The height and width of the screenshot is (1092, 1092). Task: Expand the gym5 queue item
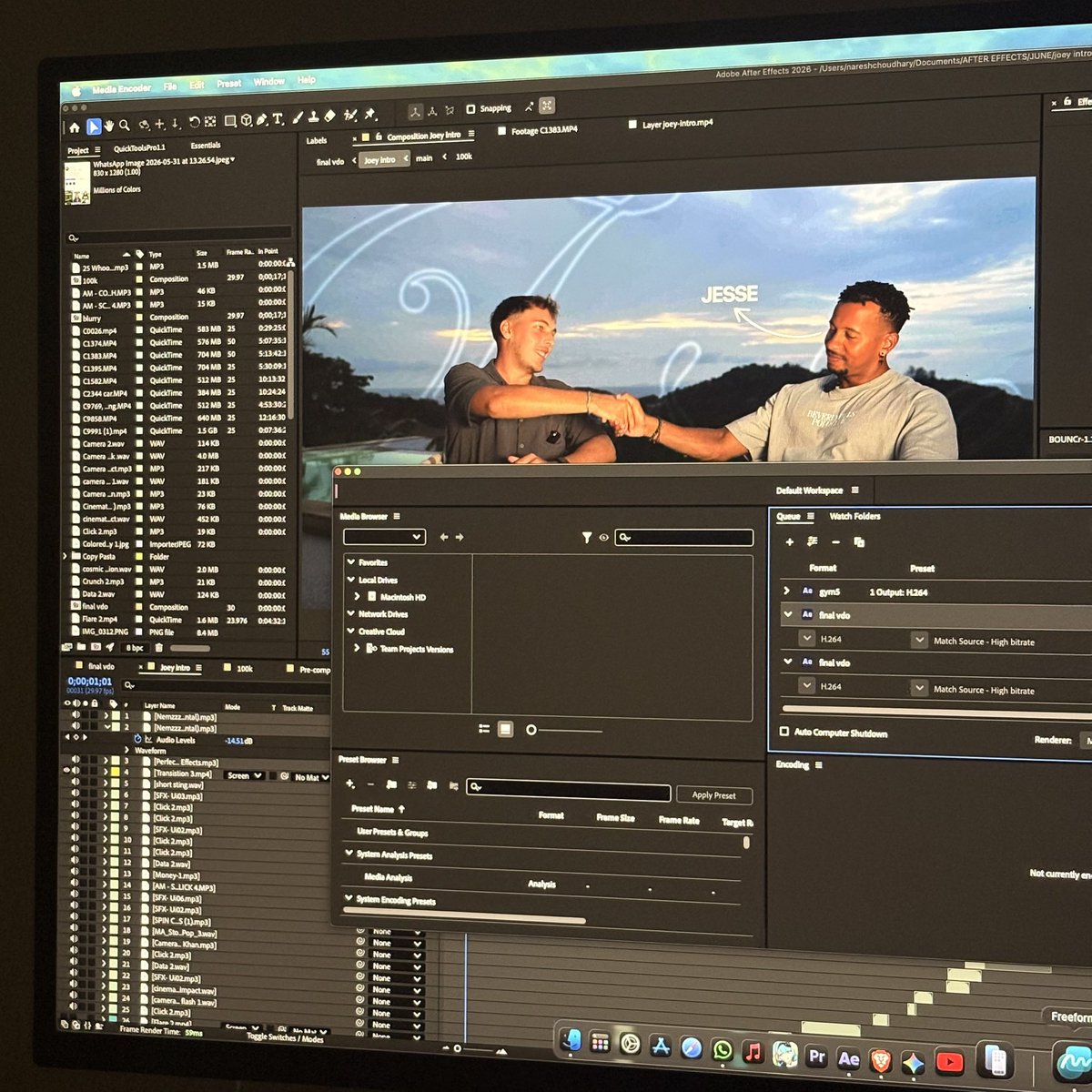[x=787, y=591]
